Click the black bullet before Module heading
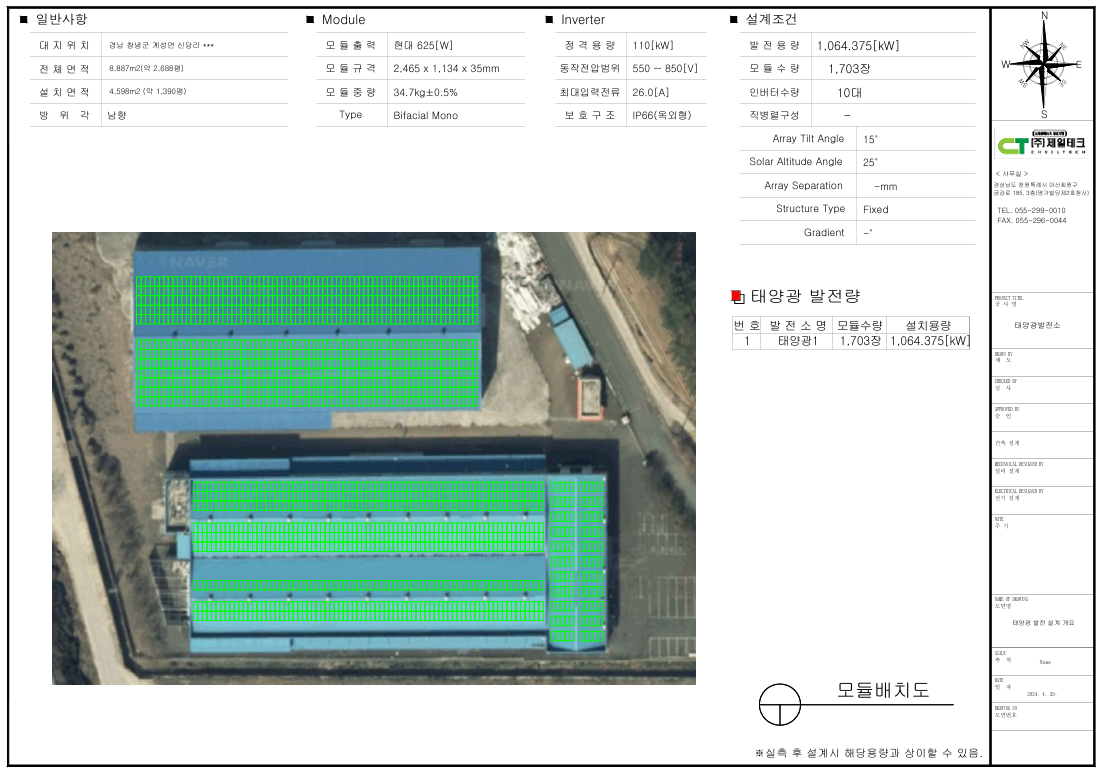The height and width of the screenshot is (773, 1108). click(x=310, y=20)
